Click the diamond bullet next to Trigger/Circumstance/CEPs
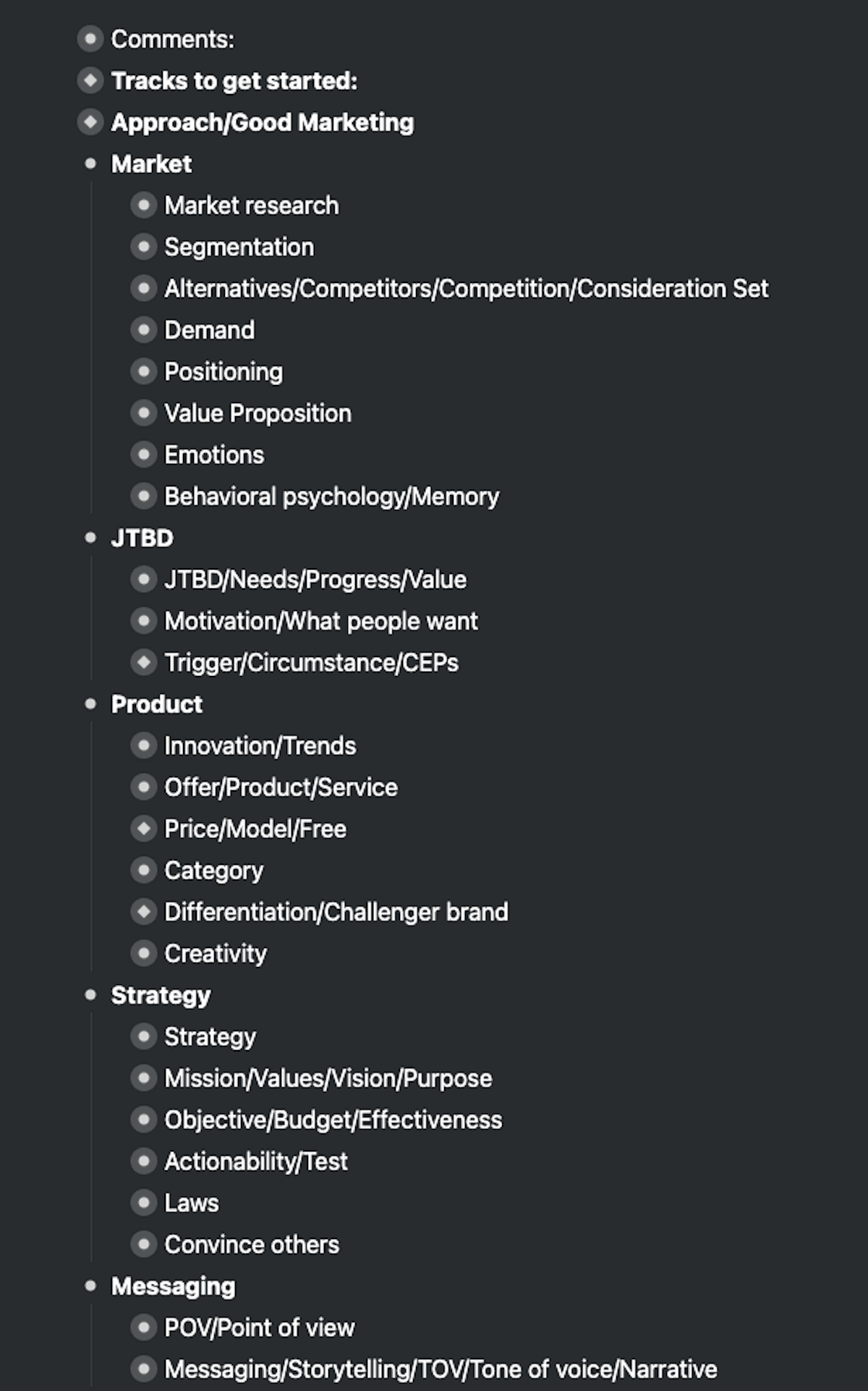This screenshot has height=1391, width=868. click(x=144, y=662)
